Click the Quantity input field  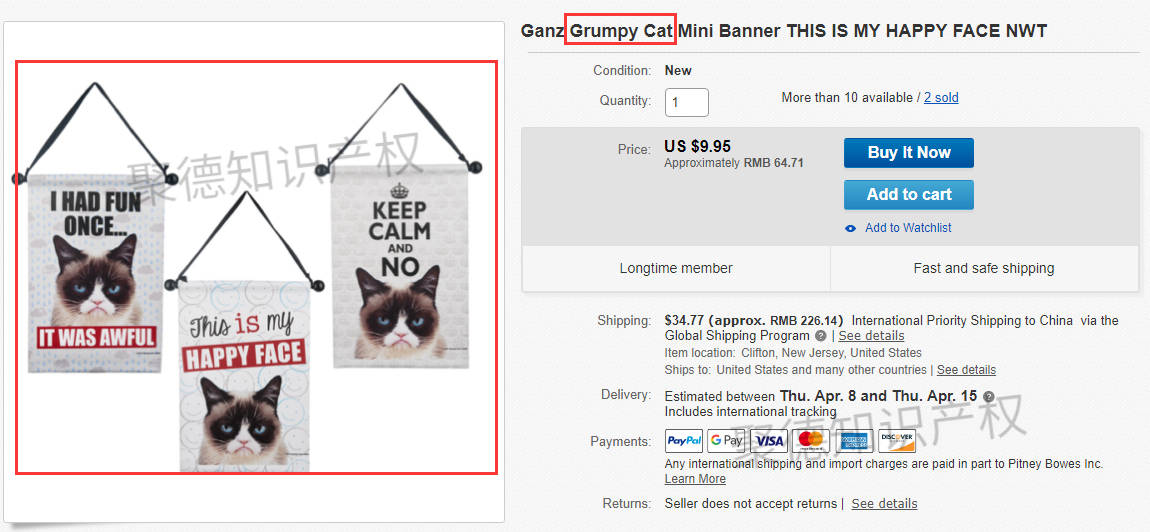(686, 102)
